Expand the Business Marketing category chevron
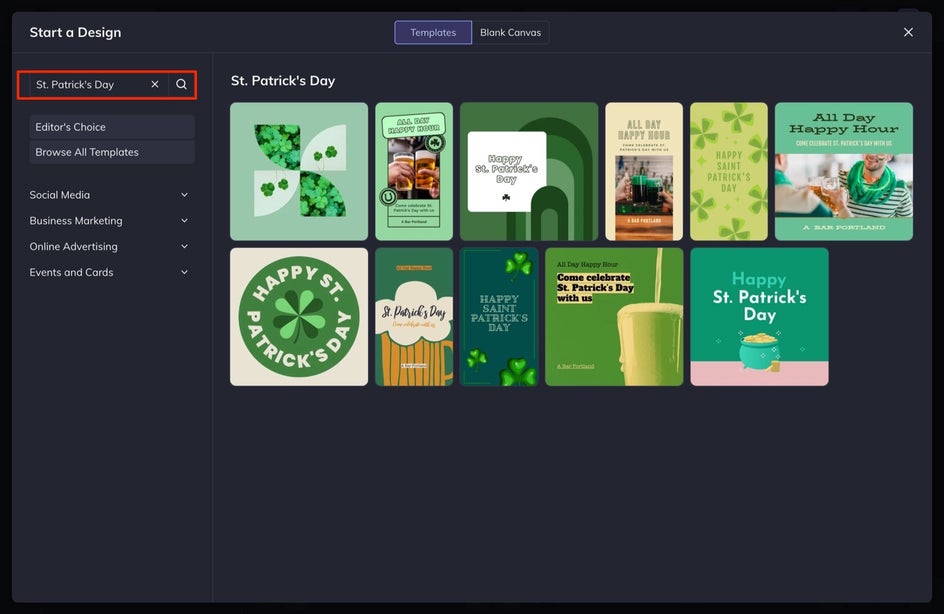This screenshot has height=614, width=944. click(x=184, y=221)
